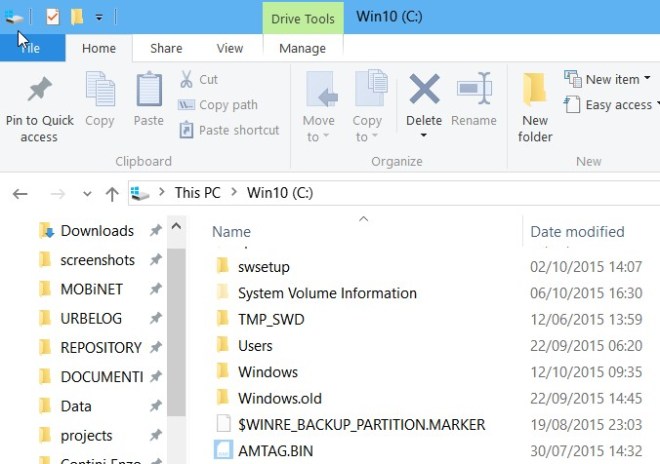Click the Users folder icon
The height and width of the screenshot is (464, 660).
[223, 344]
